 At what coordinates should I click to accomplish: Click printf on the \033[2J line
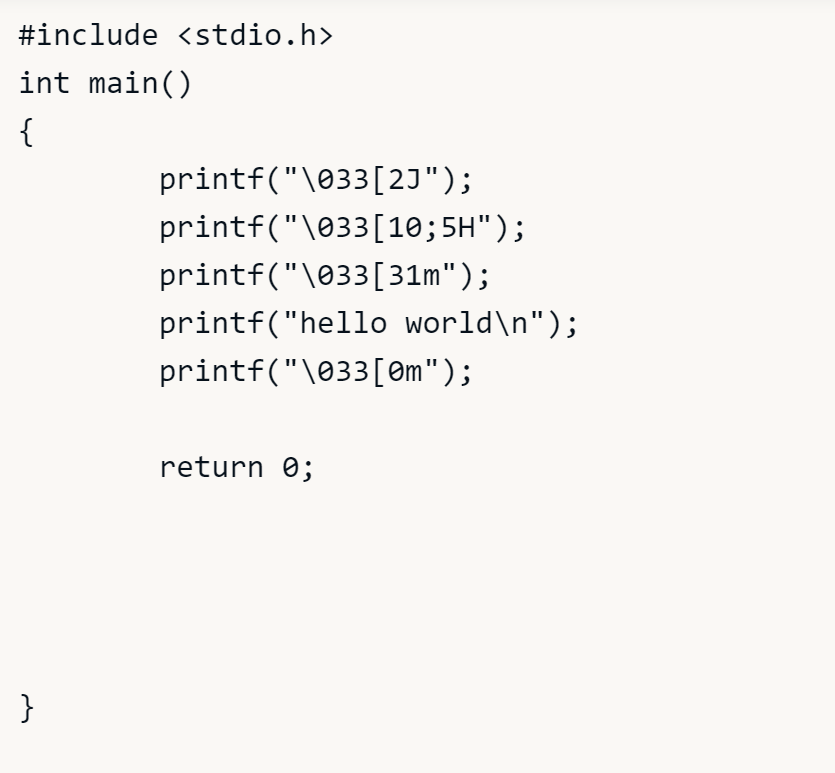[212, 180]
